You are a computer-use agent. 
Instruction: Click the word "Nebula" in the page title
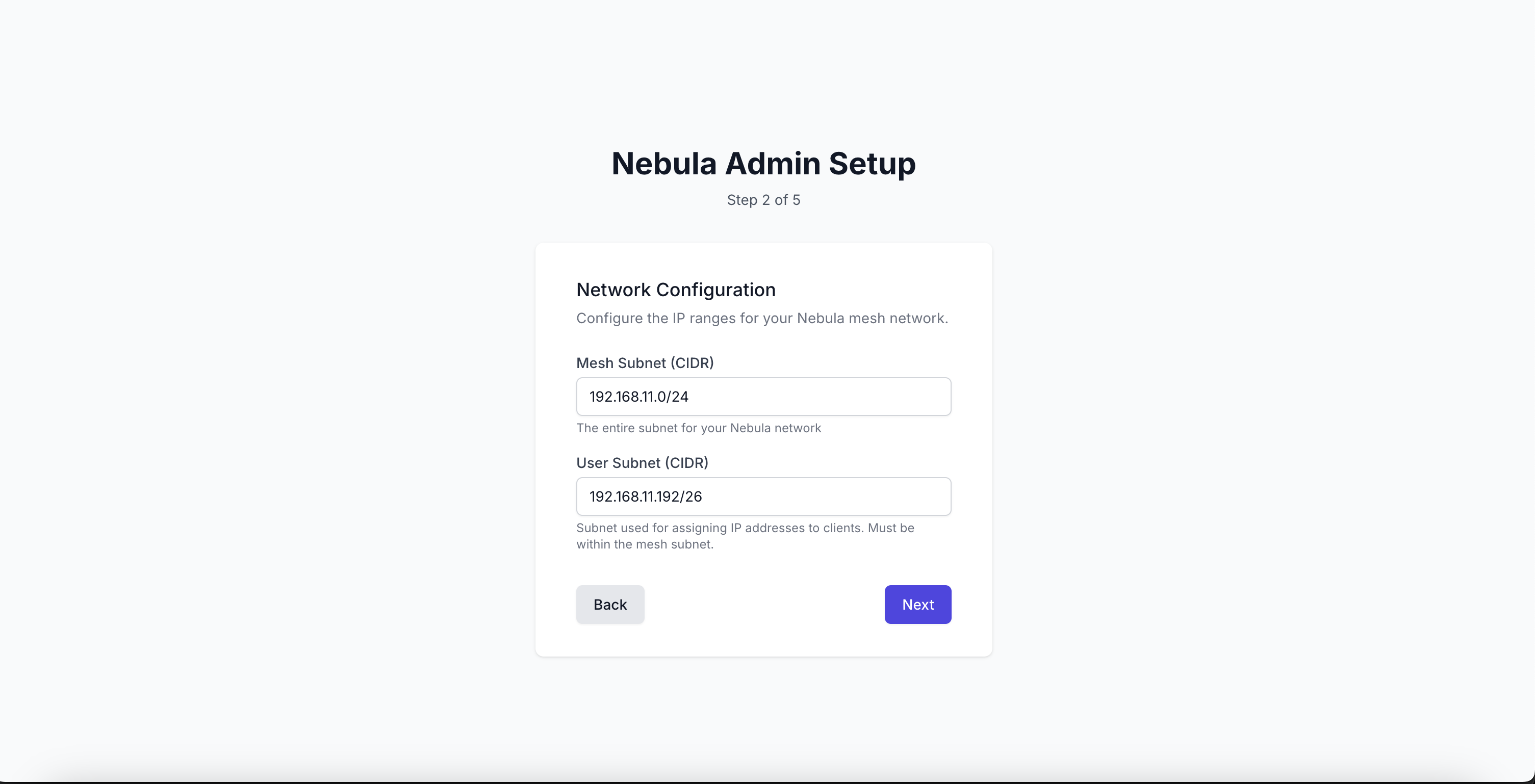click(664, 163)
